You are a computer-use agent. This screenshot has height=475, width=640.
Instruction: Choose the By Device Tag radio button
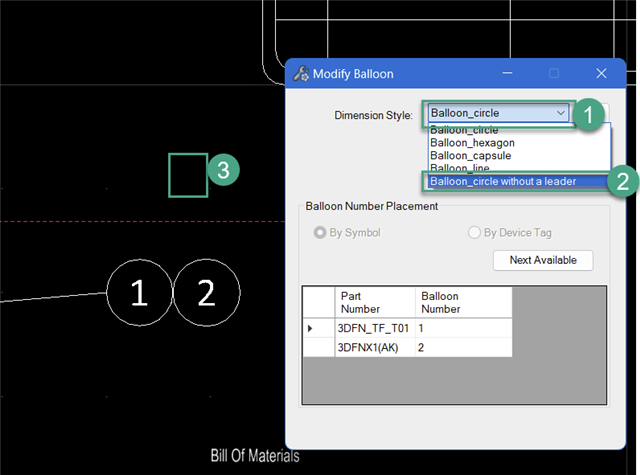click(475, 233)
